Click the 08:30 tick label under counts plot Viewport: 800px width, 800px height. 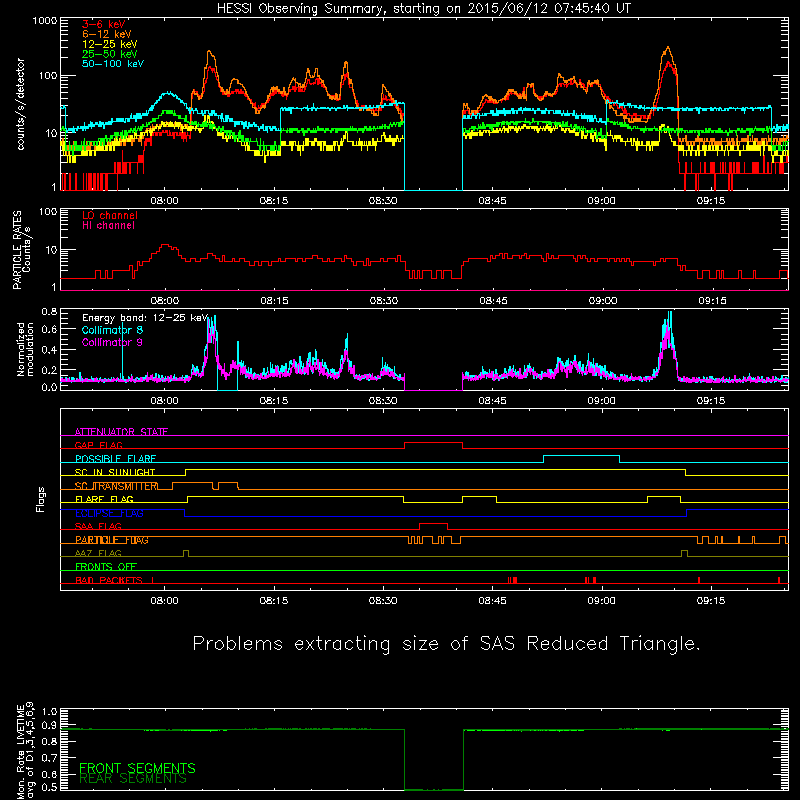pos(383,201)
